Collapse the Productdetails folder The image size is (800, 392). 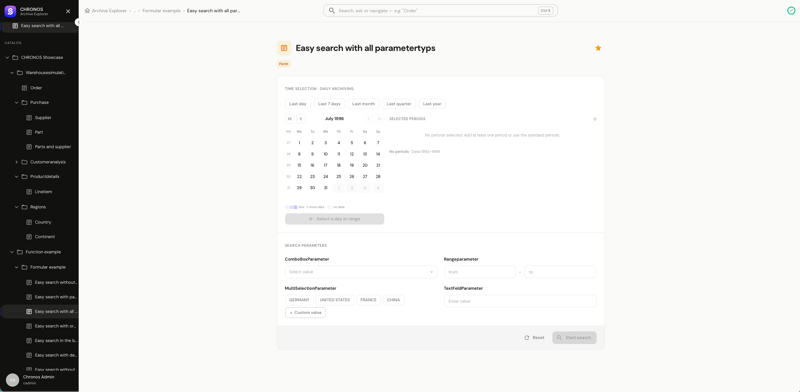pos(16,177)
